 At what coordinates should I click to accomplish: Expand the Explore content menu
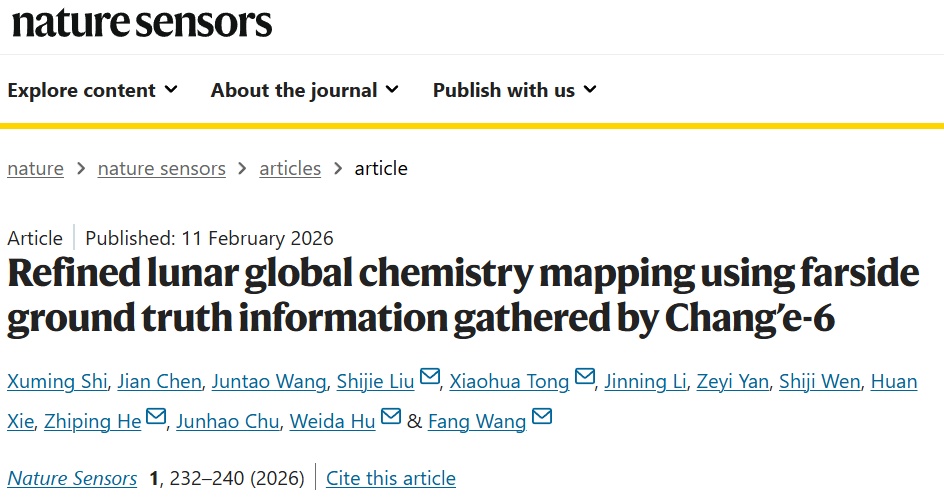tap(92, 90)
